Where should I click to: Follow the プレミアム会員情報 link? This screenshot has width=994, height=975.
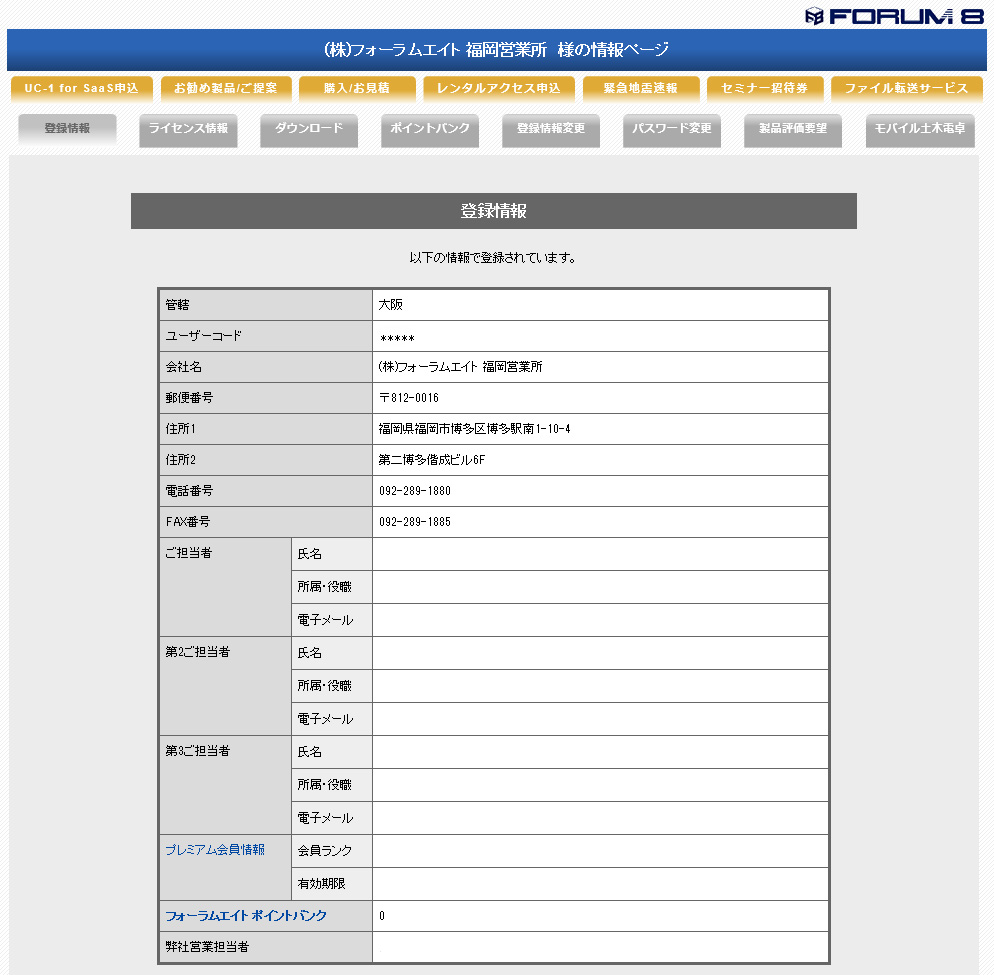tap(215, 849)
